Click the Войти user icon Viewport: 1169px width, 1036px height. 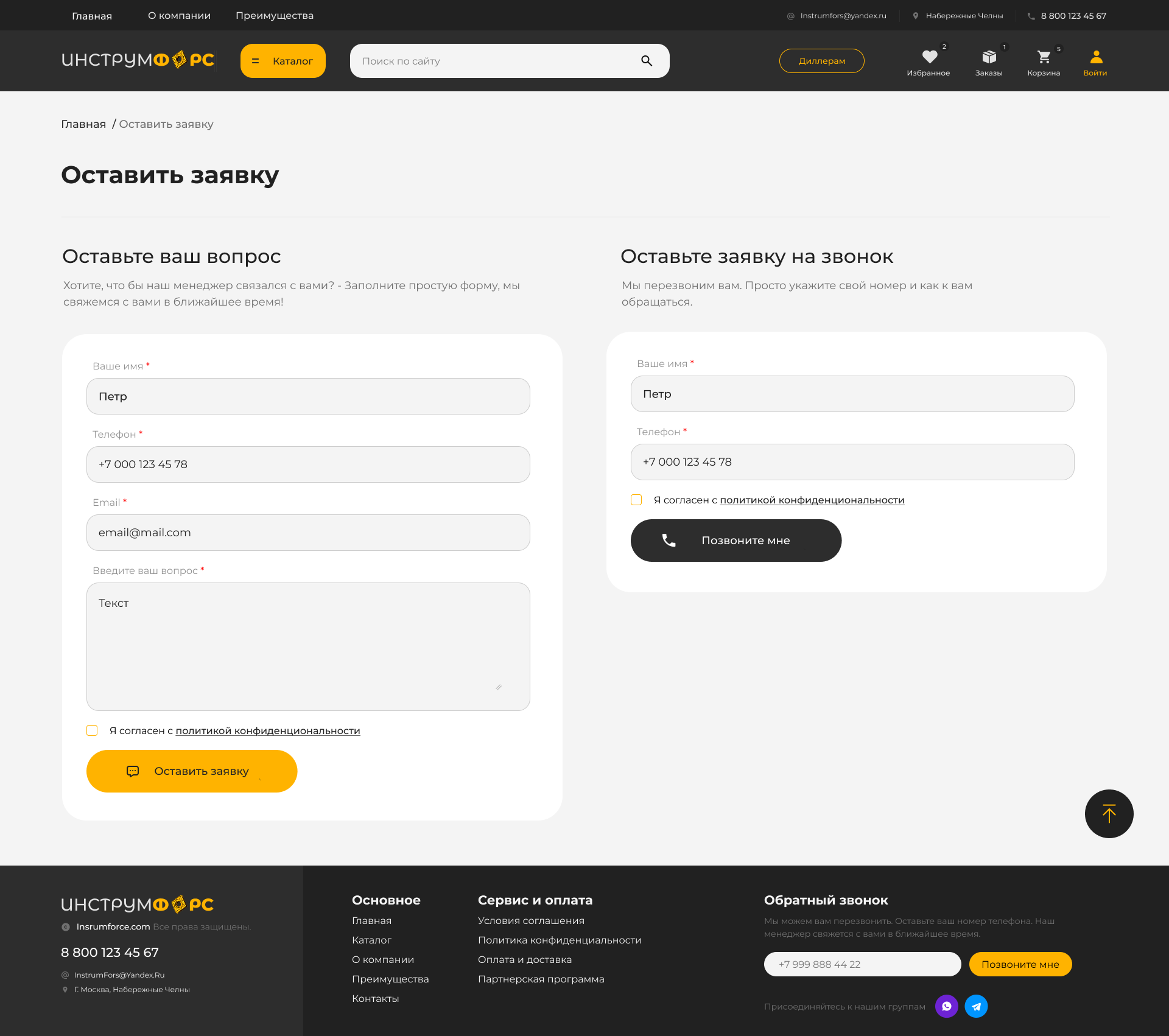(1095, 57)
